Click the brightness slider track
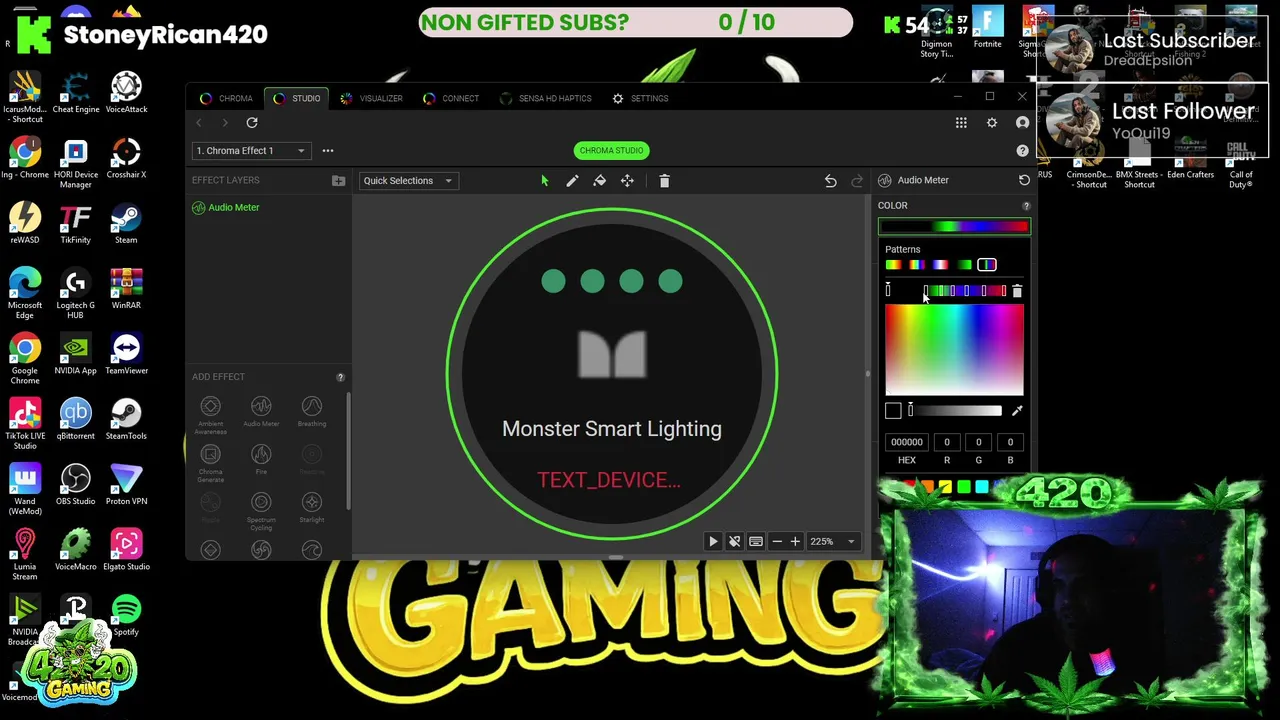The width and height of the screenshot is (1280, 720). tap(955, 411)
